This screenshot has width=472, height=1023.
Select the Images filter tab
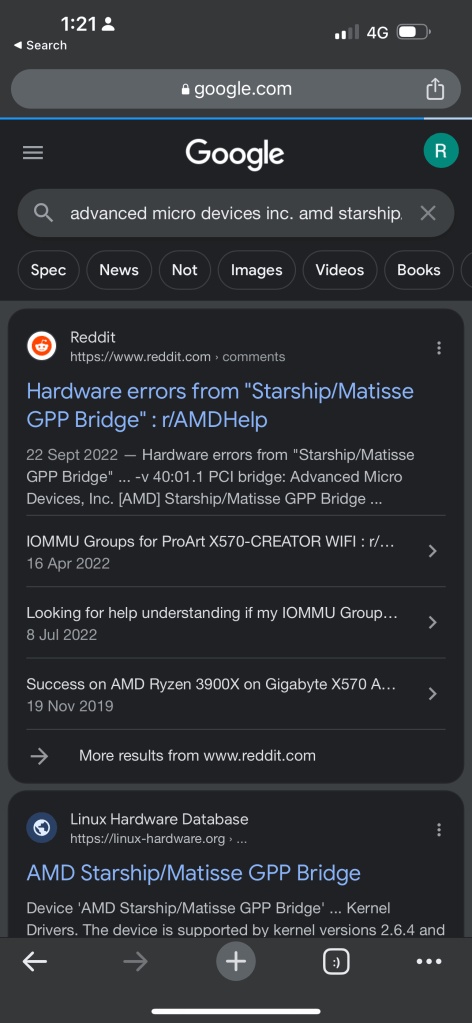[257, 270]
